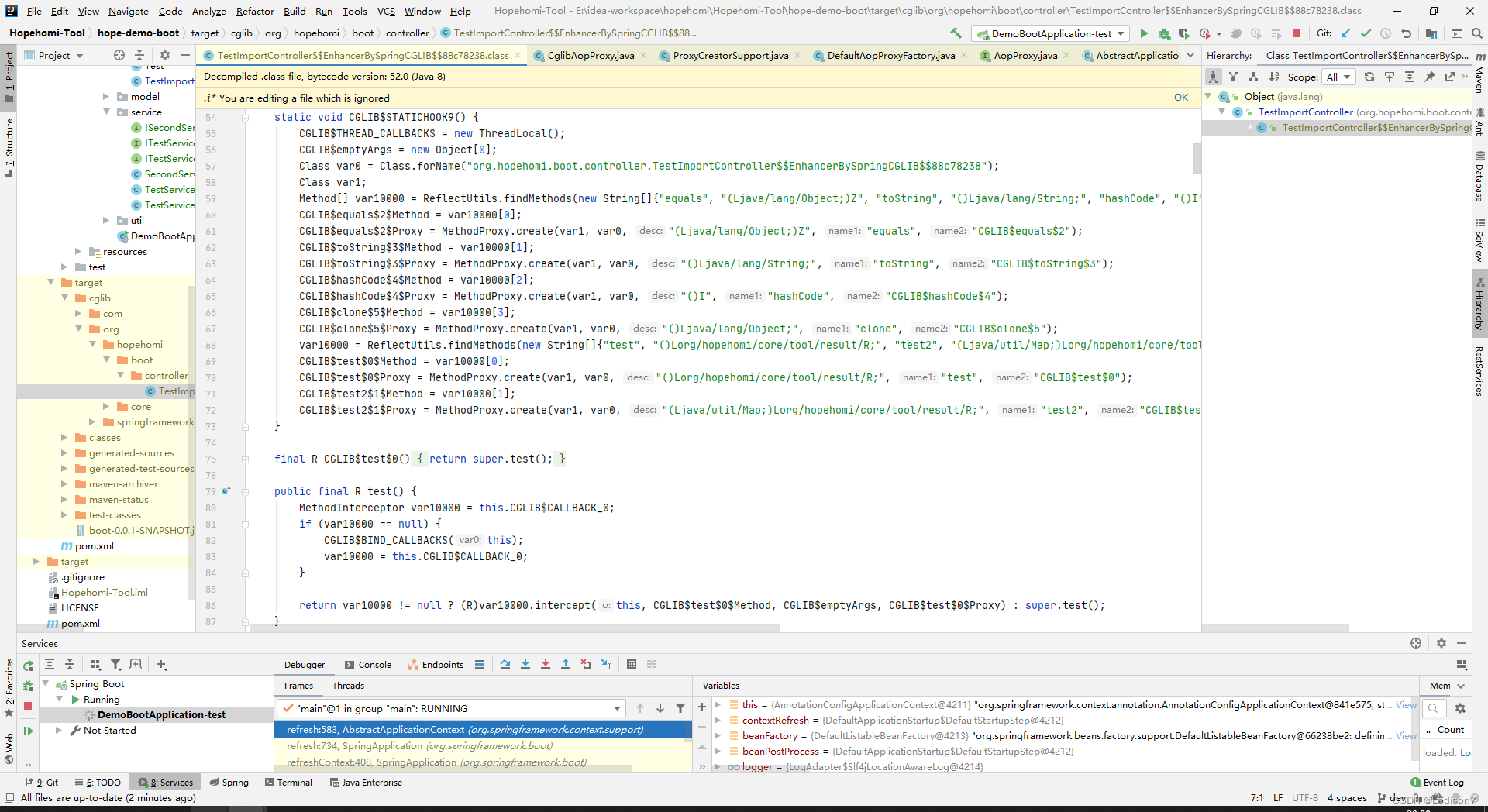
Task: Open Project Structure icon in toolbar
Action: click(1431, 33)
